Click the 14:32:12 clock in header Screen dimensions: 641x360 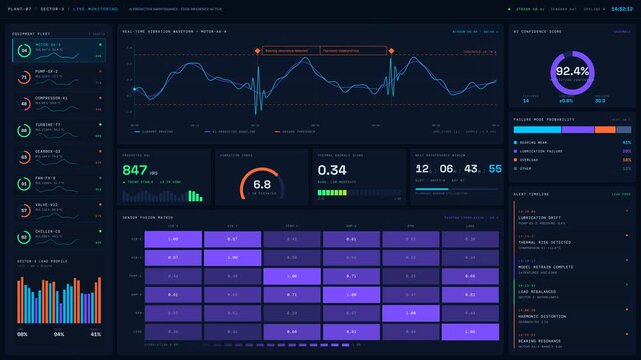click(622, 9)
